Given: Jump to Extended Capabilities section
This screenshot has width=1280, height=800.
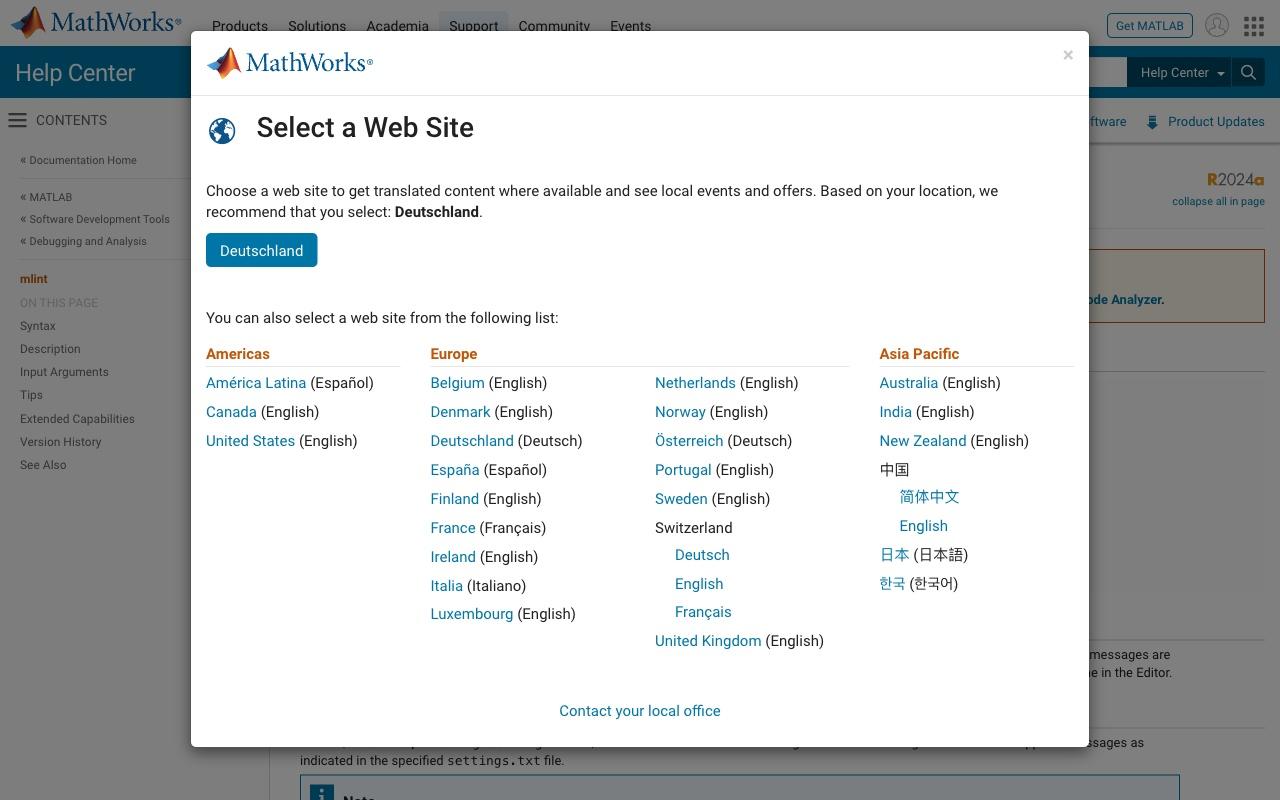Looking at the screenshot, I should pyautogui.click(x=77, y=419).
